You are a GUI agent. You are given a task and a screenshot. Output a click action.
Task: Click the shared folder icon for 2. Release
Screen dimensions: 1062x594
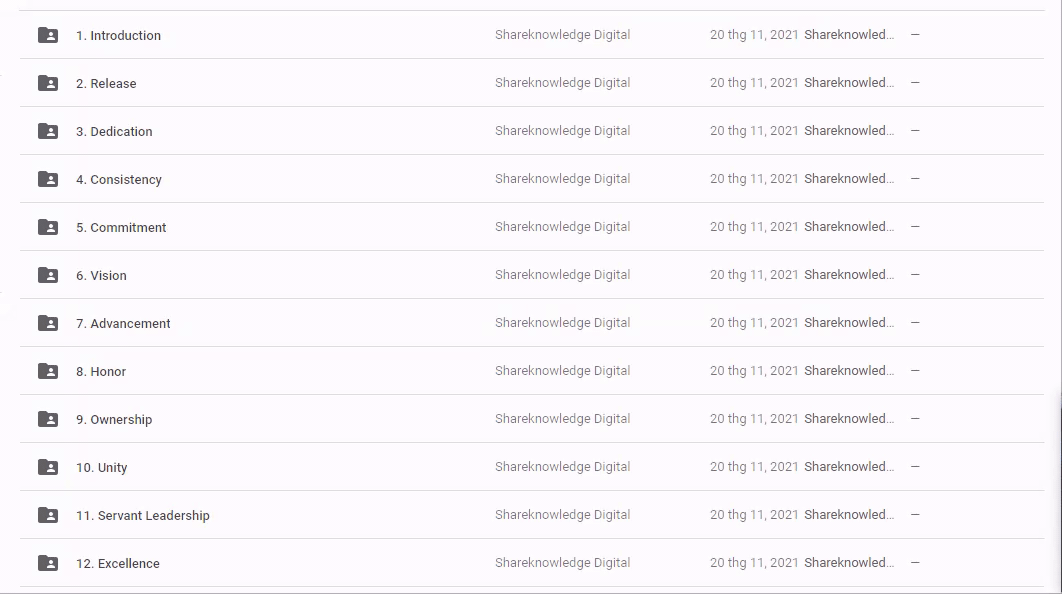click(48, 83)
